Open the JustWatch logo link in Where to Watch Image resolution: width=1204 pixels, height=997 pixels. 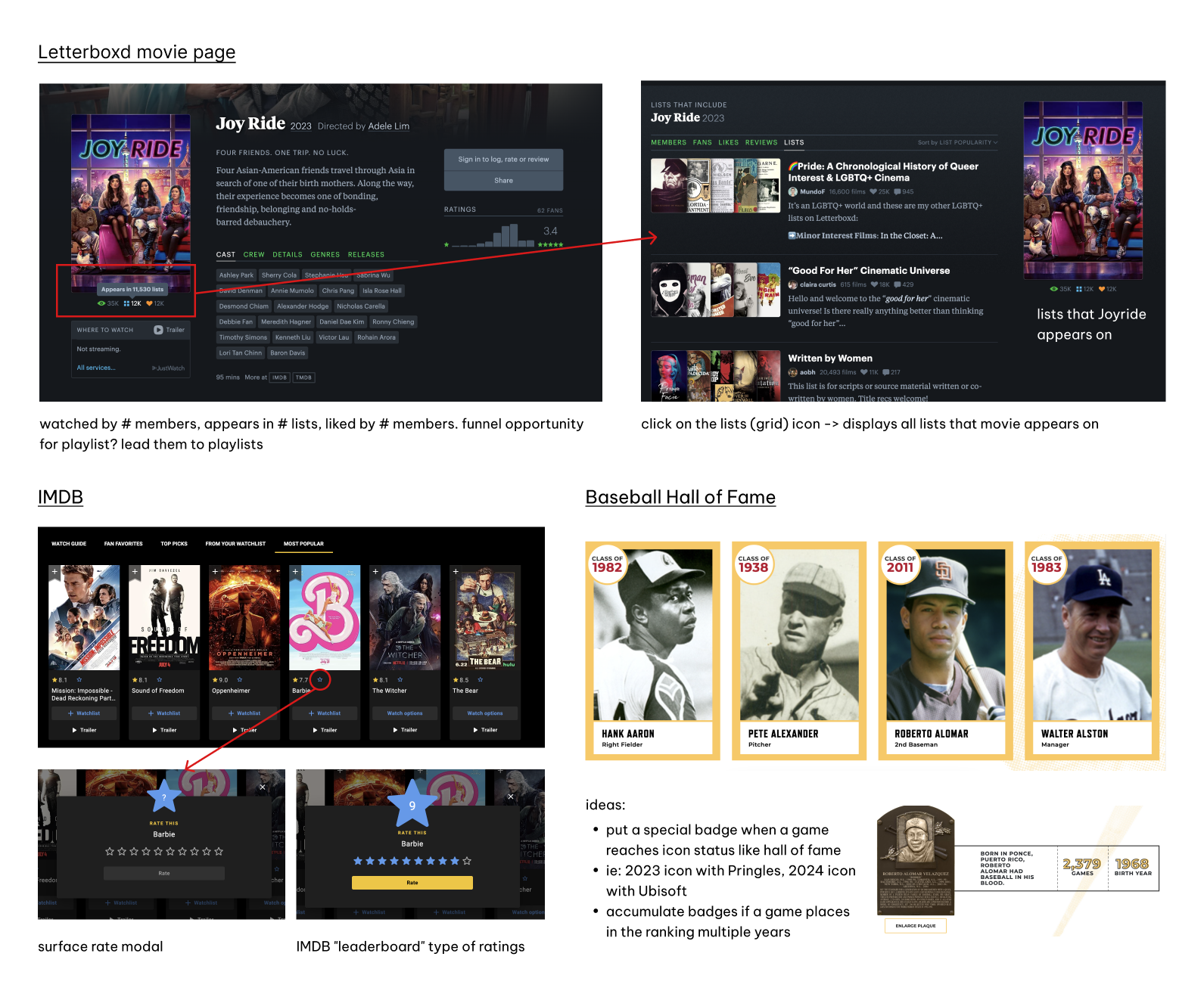(x=168, y=368)
